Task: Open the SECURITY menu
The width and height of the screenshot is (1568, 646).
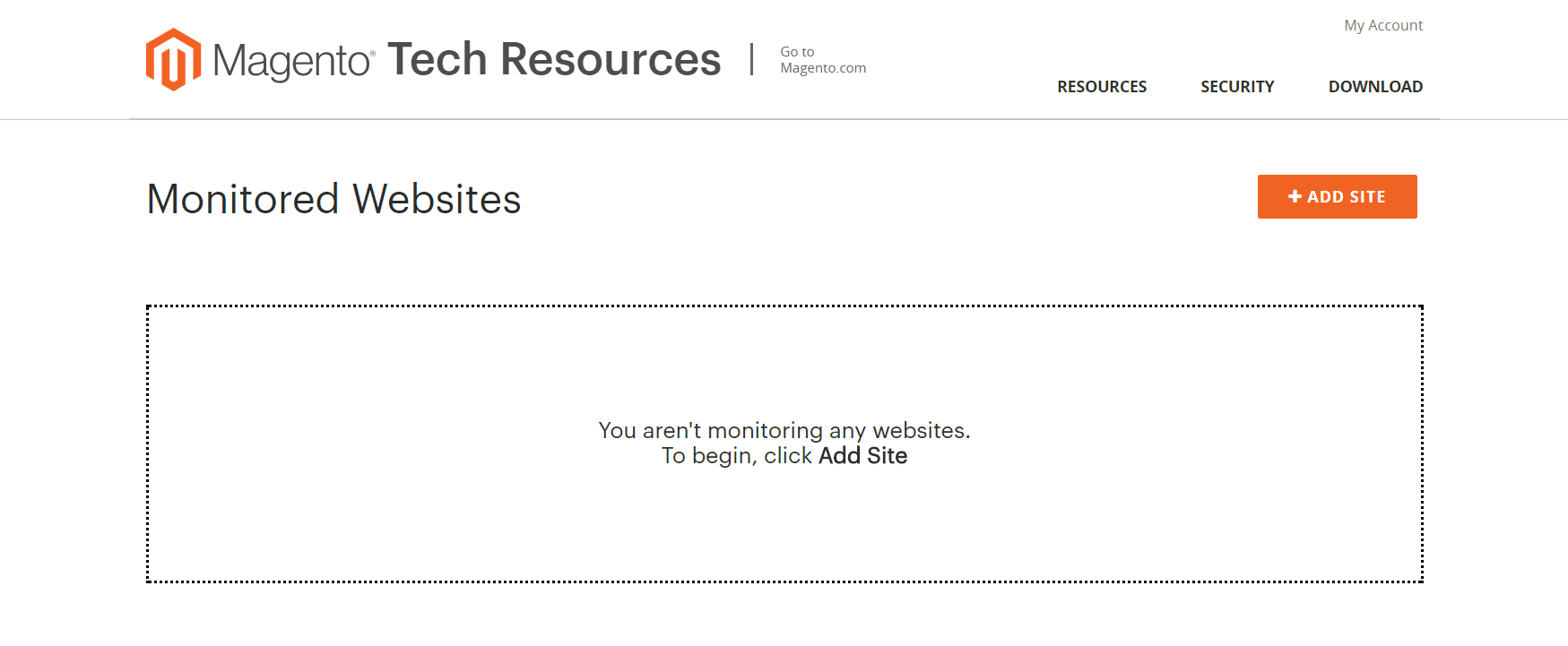Action: (x=1237, y=87)
